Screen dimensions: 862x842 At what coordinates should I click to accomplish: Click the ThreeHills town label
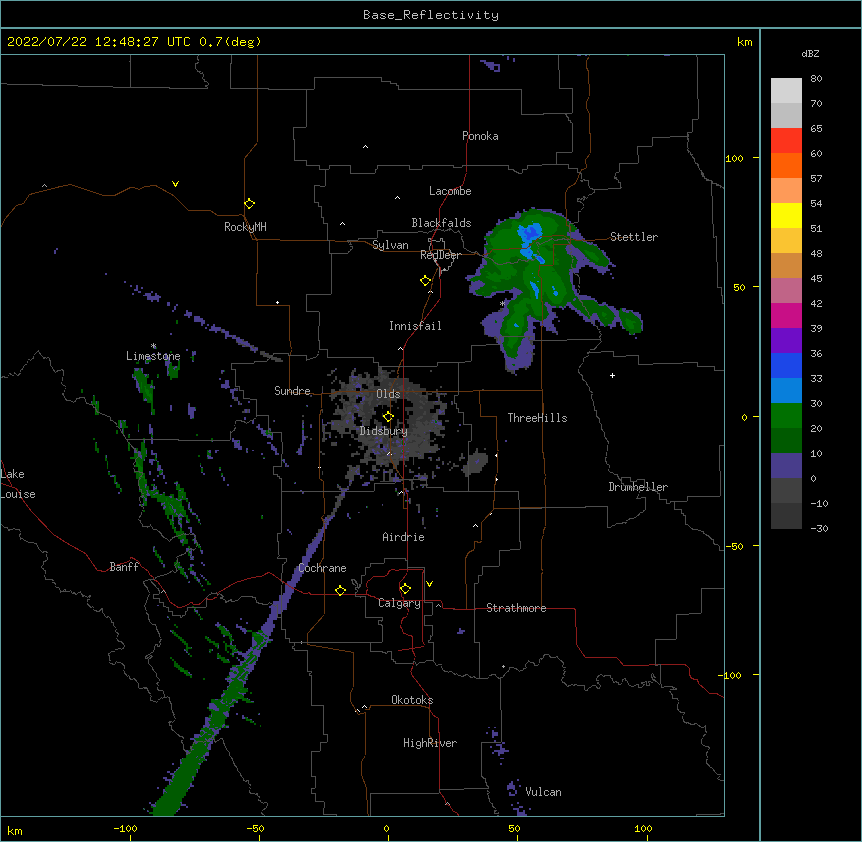537,418
